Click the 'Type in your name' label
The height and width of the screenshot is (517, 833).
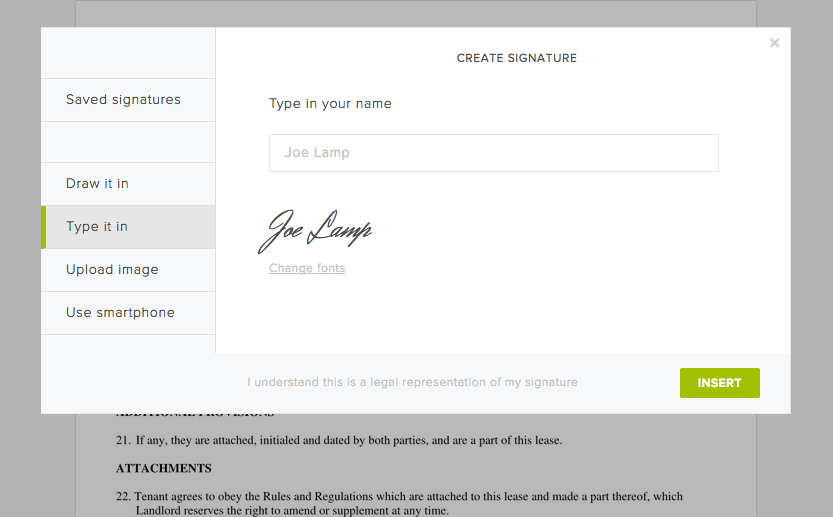(x=330, y=104)
